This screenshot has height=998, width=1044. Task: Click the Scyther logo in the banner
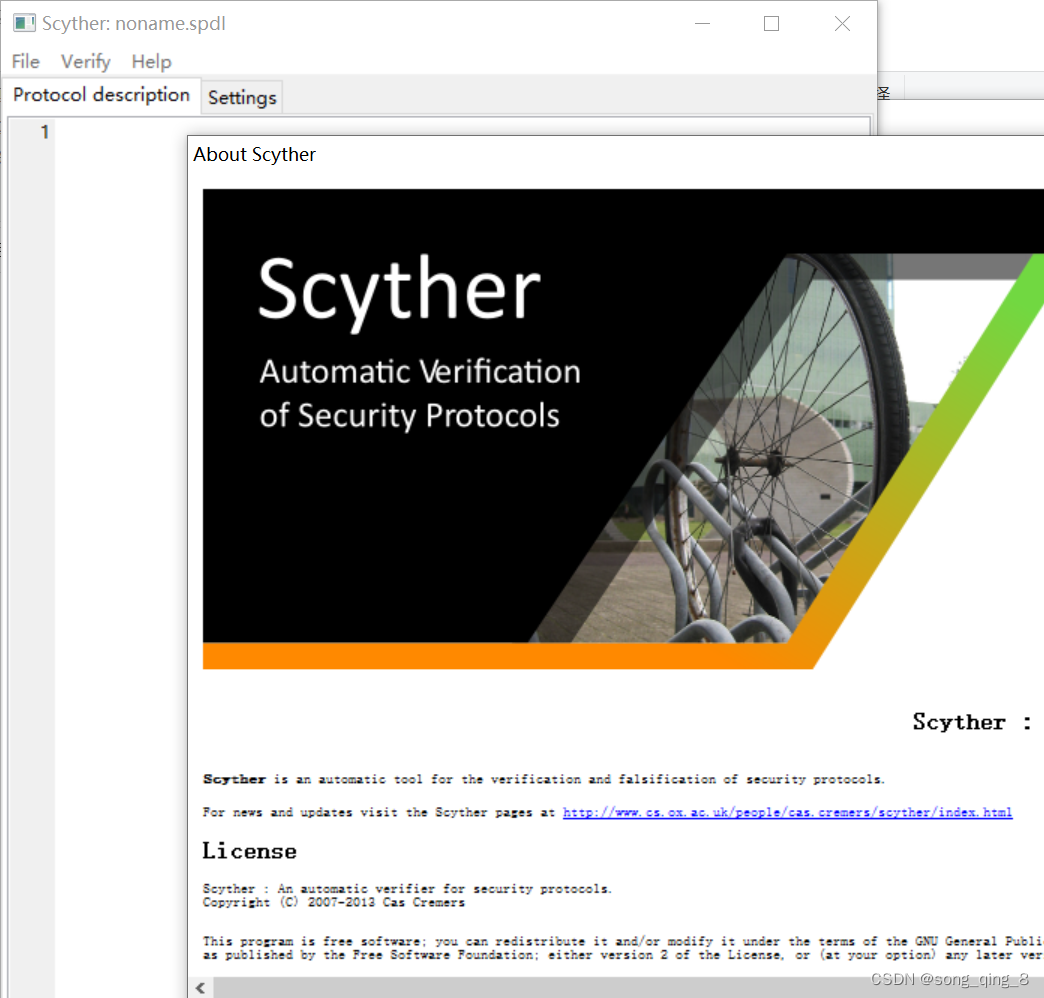click(400, 288)
